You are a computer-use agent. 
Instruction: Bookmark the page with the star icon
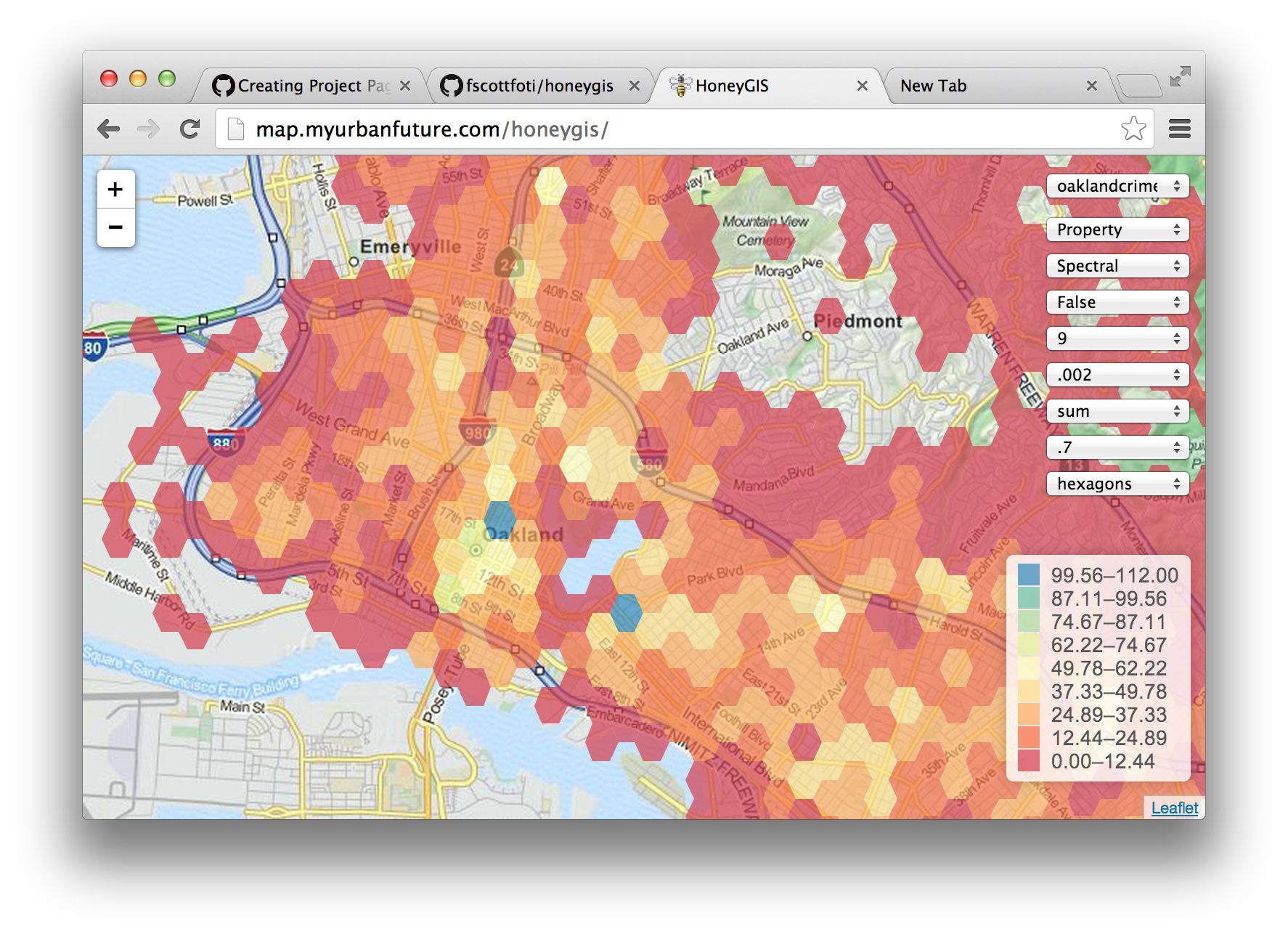[1133, 129]
